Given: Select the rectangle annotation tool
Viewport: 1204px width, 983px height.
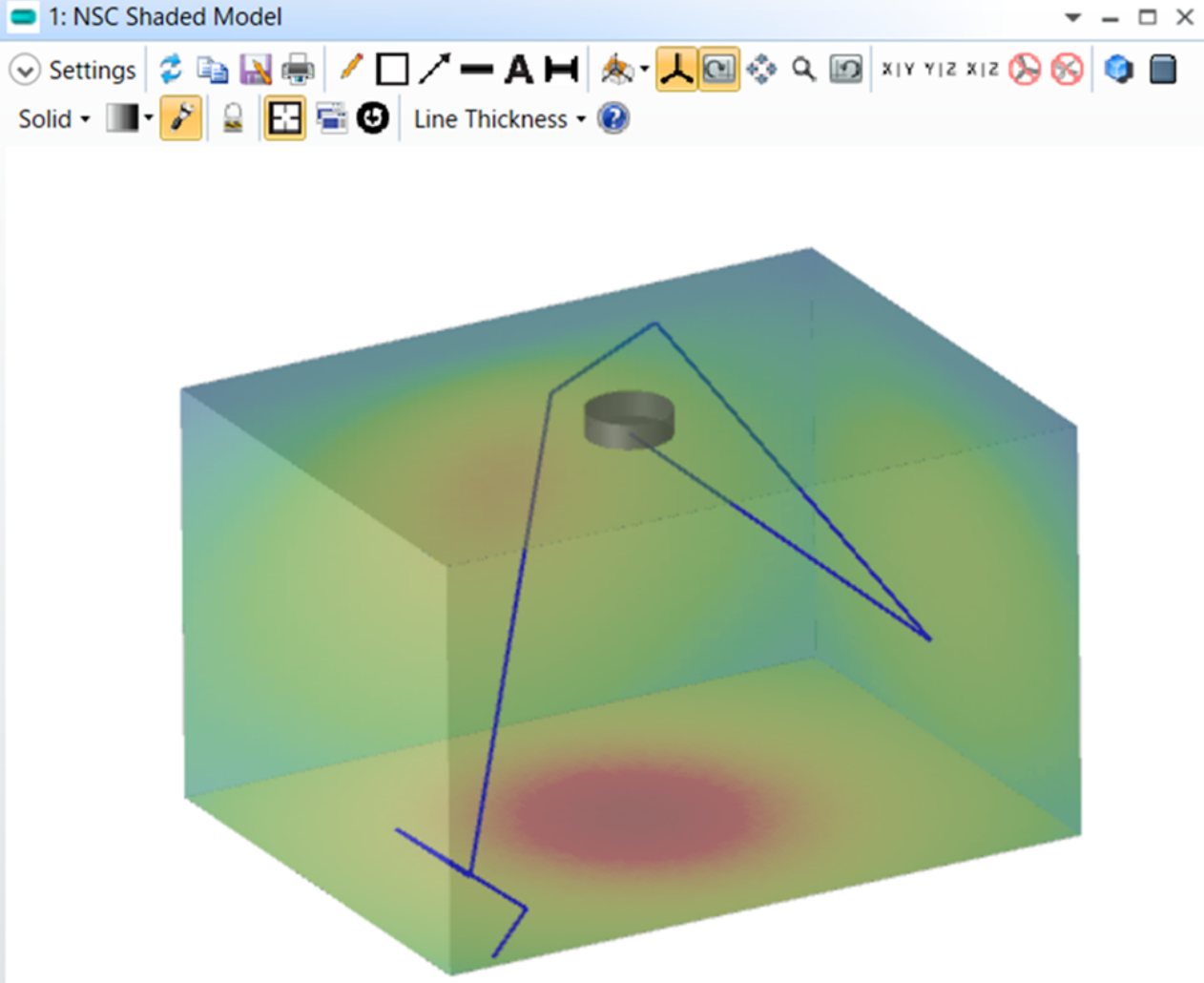Looking at the screenshot, I should pos(392,70).
